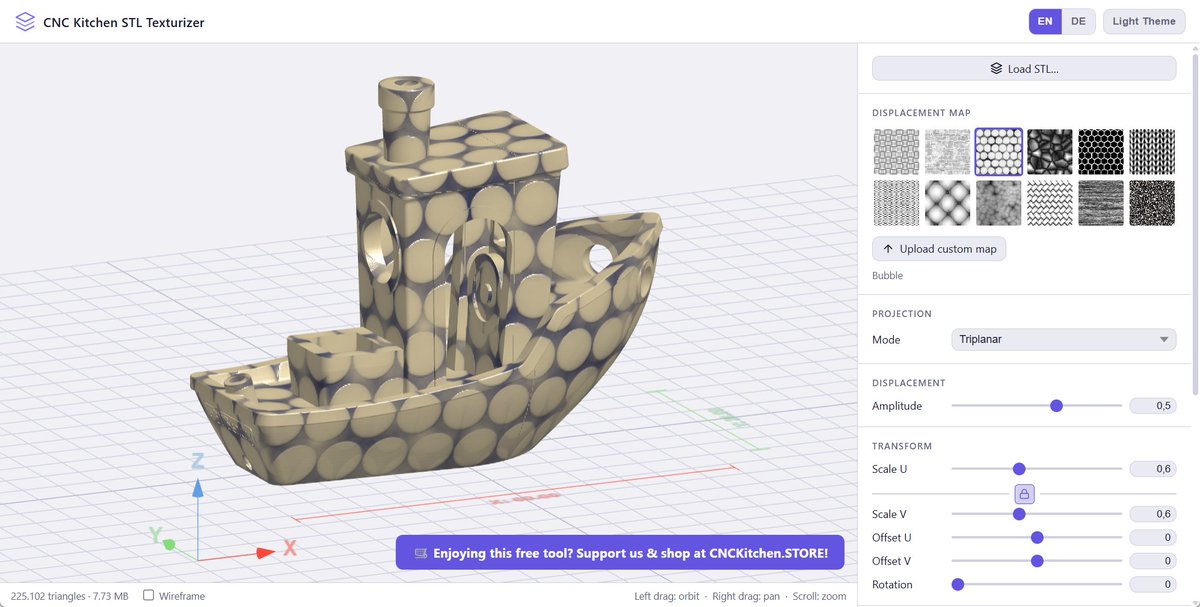Viewport: 1200px width, 607px height.
Task: Click the X axis label in gizmo
Action: (x=290, y=548)
